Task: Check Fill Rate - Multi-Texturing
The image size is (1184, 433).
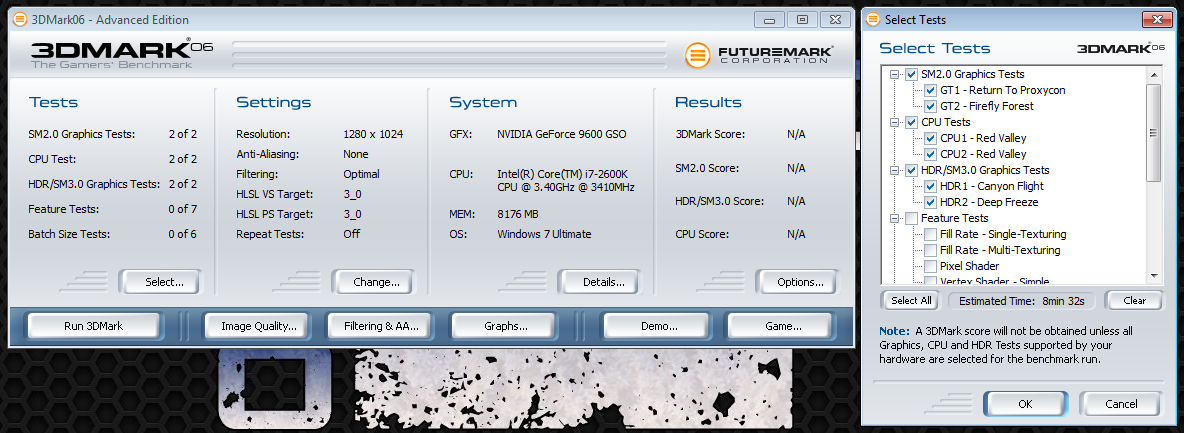Action: click(x=930, y=250)
